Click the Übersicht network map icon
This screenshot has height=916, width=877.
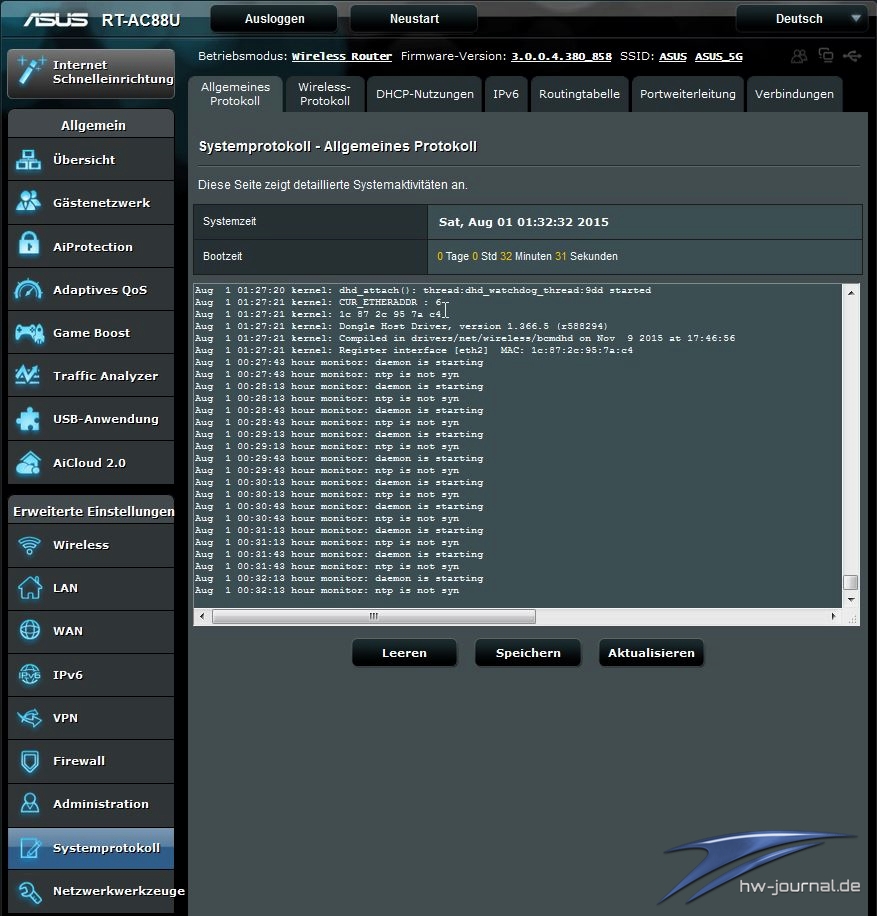tap(29, 159)
